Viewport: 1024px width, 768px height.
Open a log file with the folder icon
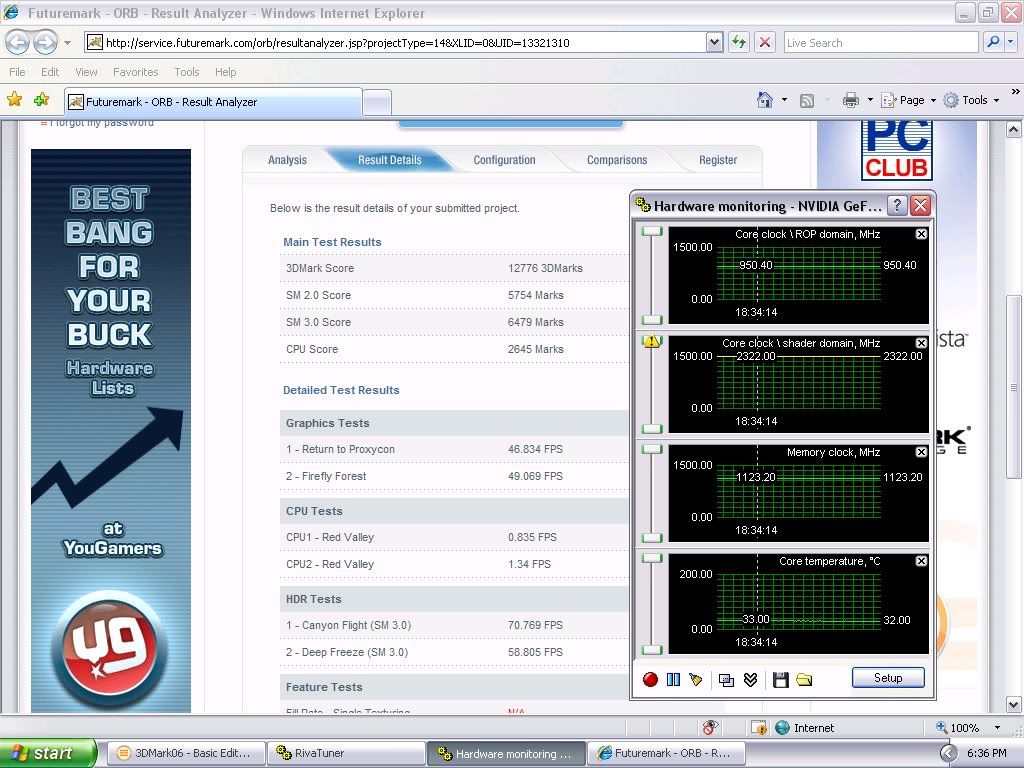[804, 680]
